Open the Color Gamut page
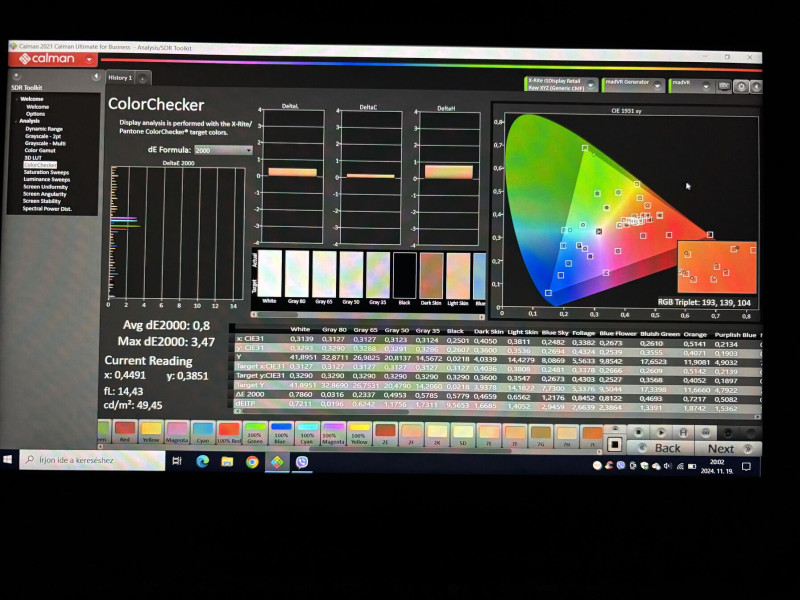Image resolution: width=800 pixels, height=600 pixels. (x=40, y=151)
